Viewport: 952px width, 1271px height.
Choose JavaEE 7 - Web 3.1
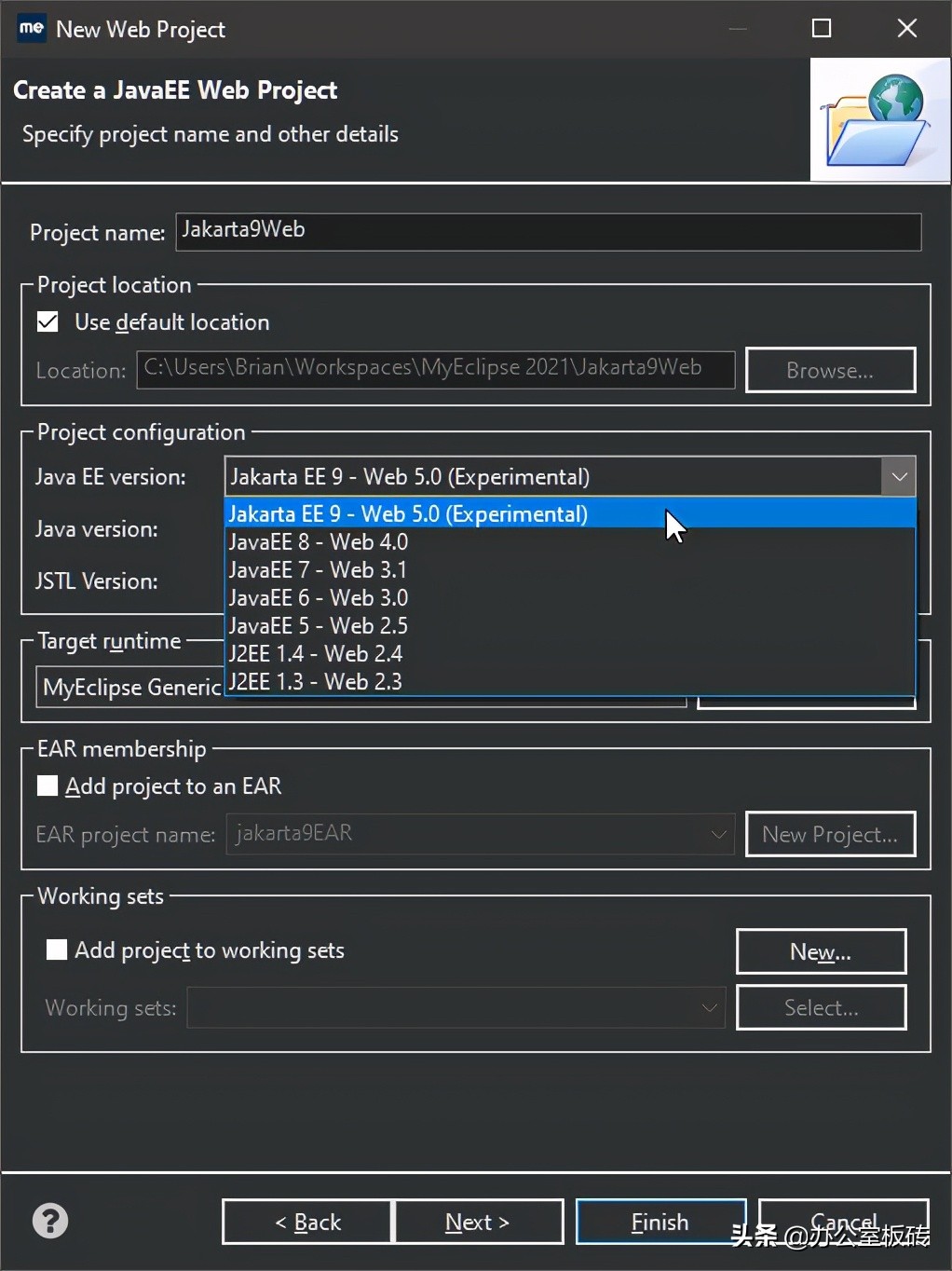pos(570,569)
